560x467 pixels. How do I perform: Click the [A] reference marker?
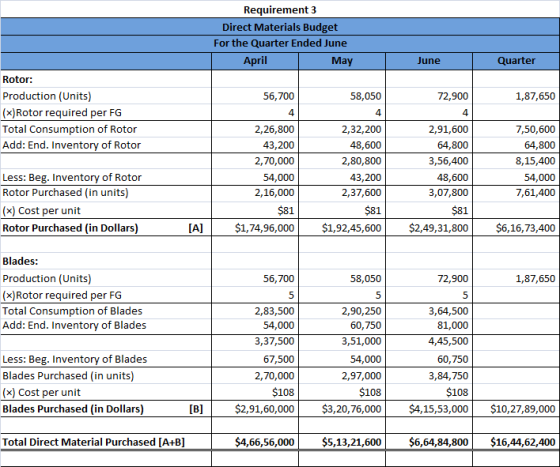point(196,228)
